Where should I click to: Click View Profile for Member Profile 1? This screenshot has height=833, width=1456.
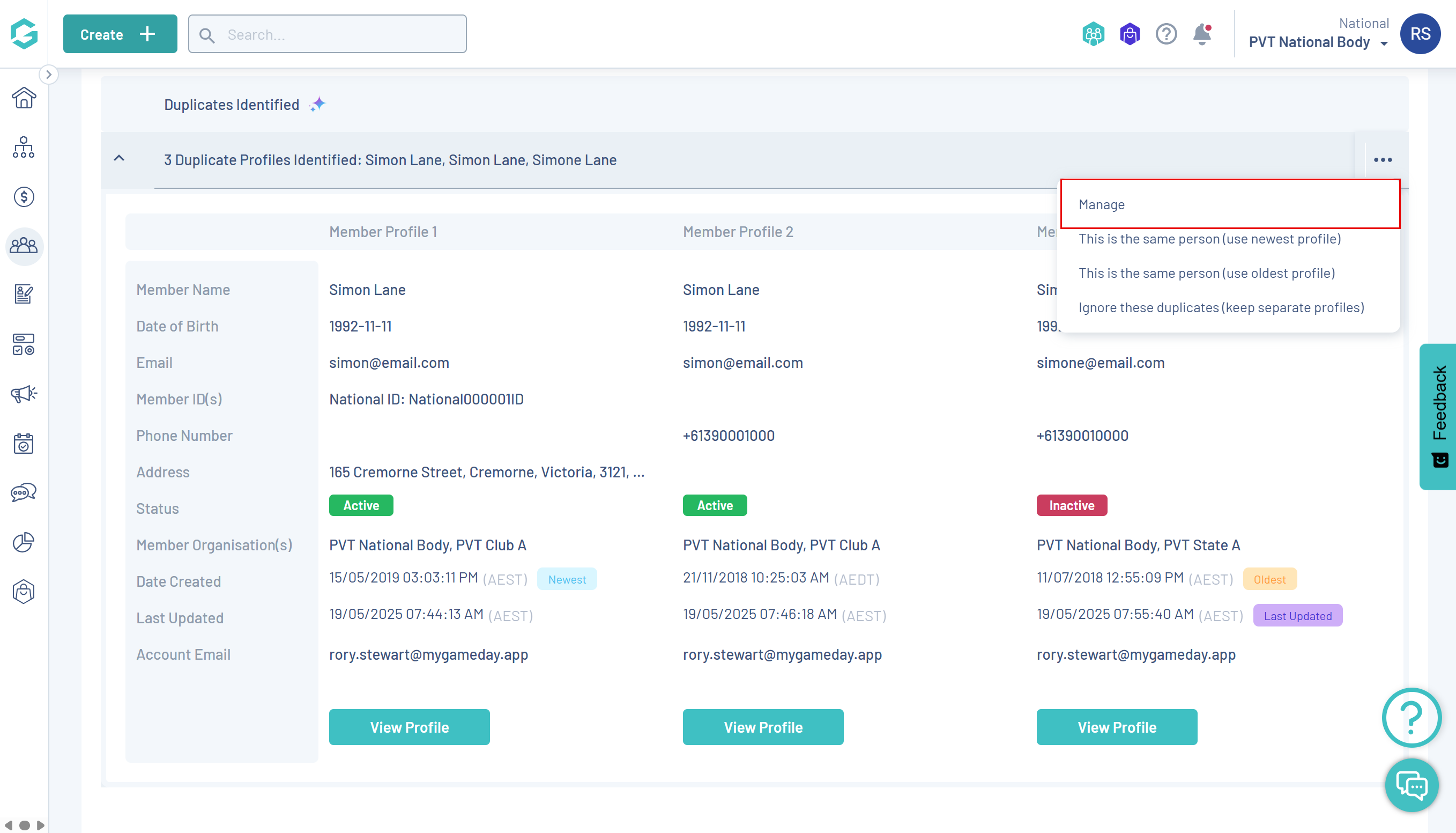click(x=410, y=727)
